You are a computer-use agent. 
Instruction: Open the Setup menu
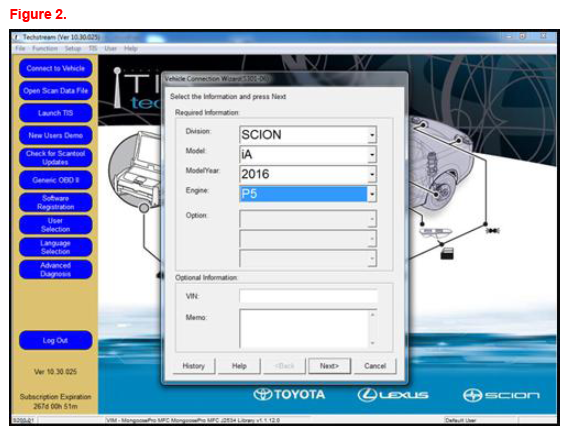73,48
